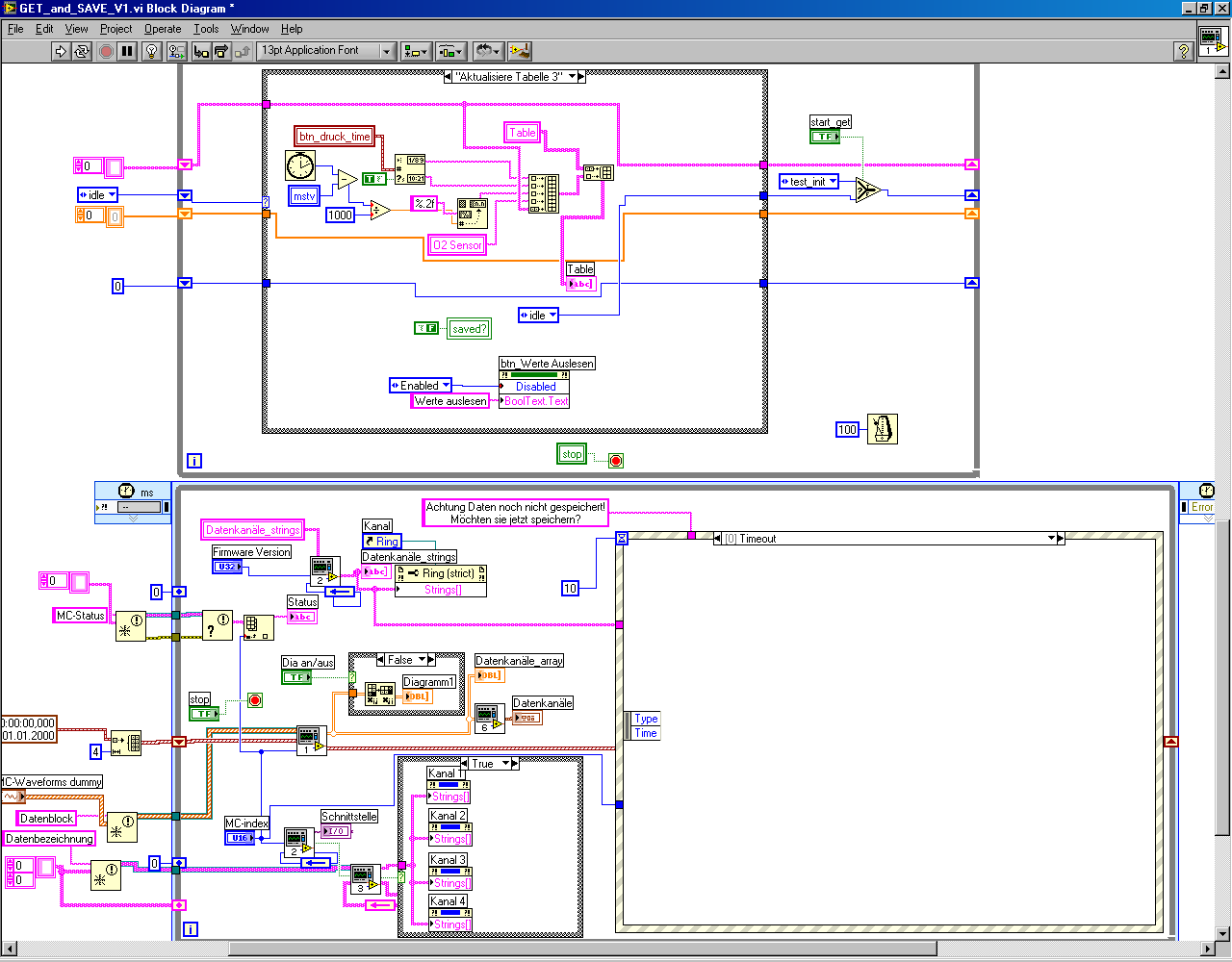Open the Window menu
Viewport: 1232px width, 962px height.
249,29
